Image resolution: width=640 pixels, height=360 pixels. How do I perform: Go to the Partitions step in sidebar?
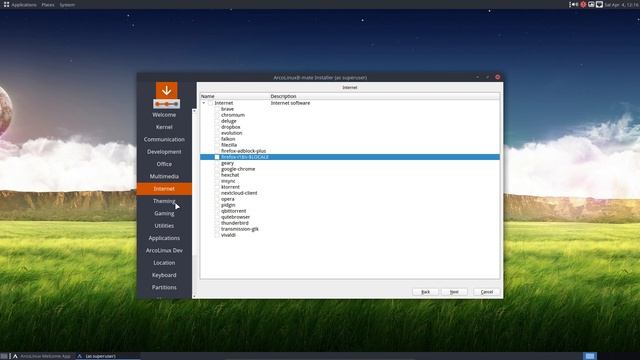[x=164, y=287]
